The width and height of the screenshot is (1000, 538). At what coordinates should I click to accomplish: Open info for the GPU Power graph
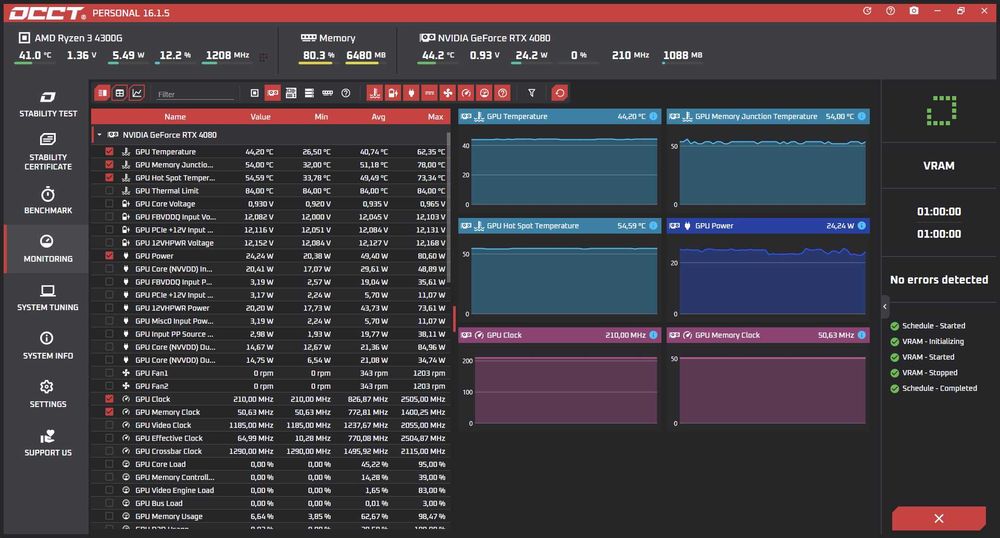pyautogui.click(x=862, y=226)
